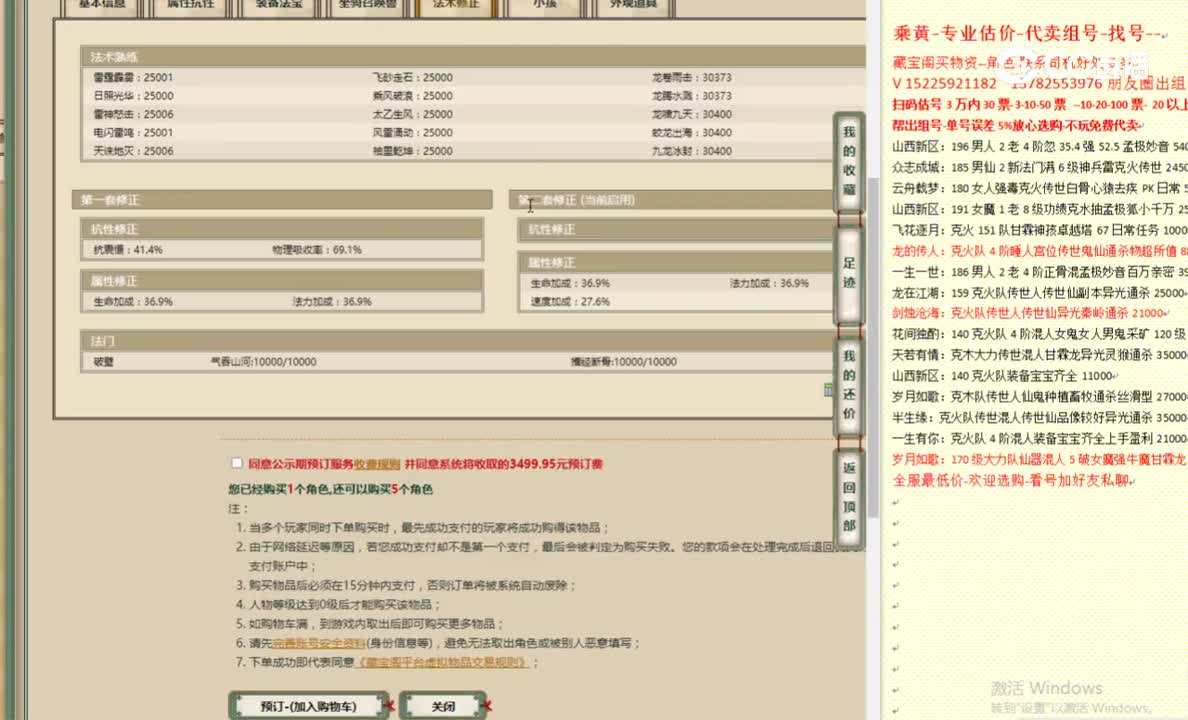Screen dimensions: 1188x720
Task: Click the 物理吸收率 : 69.1% entry
Action: (x=317, y=249)
